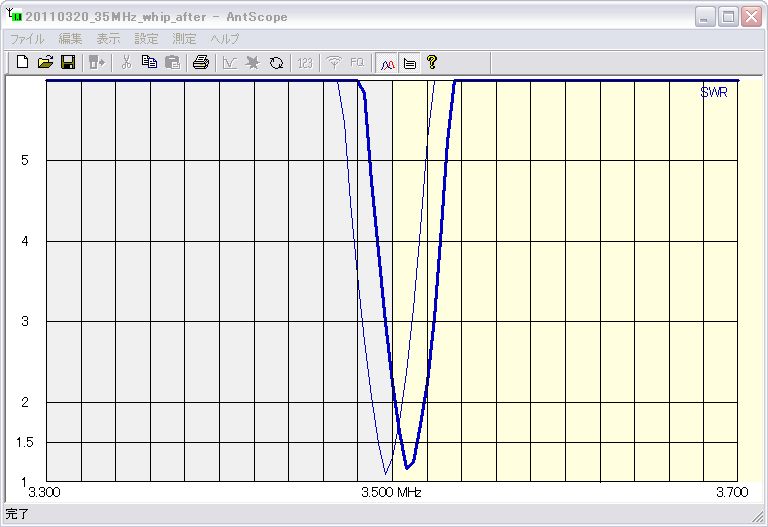768x527 pixels.
Task: Click the 123 numeric display icon
Action: pos(305,62)
